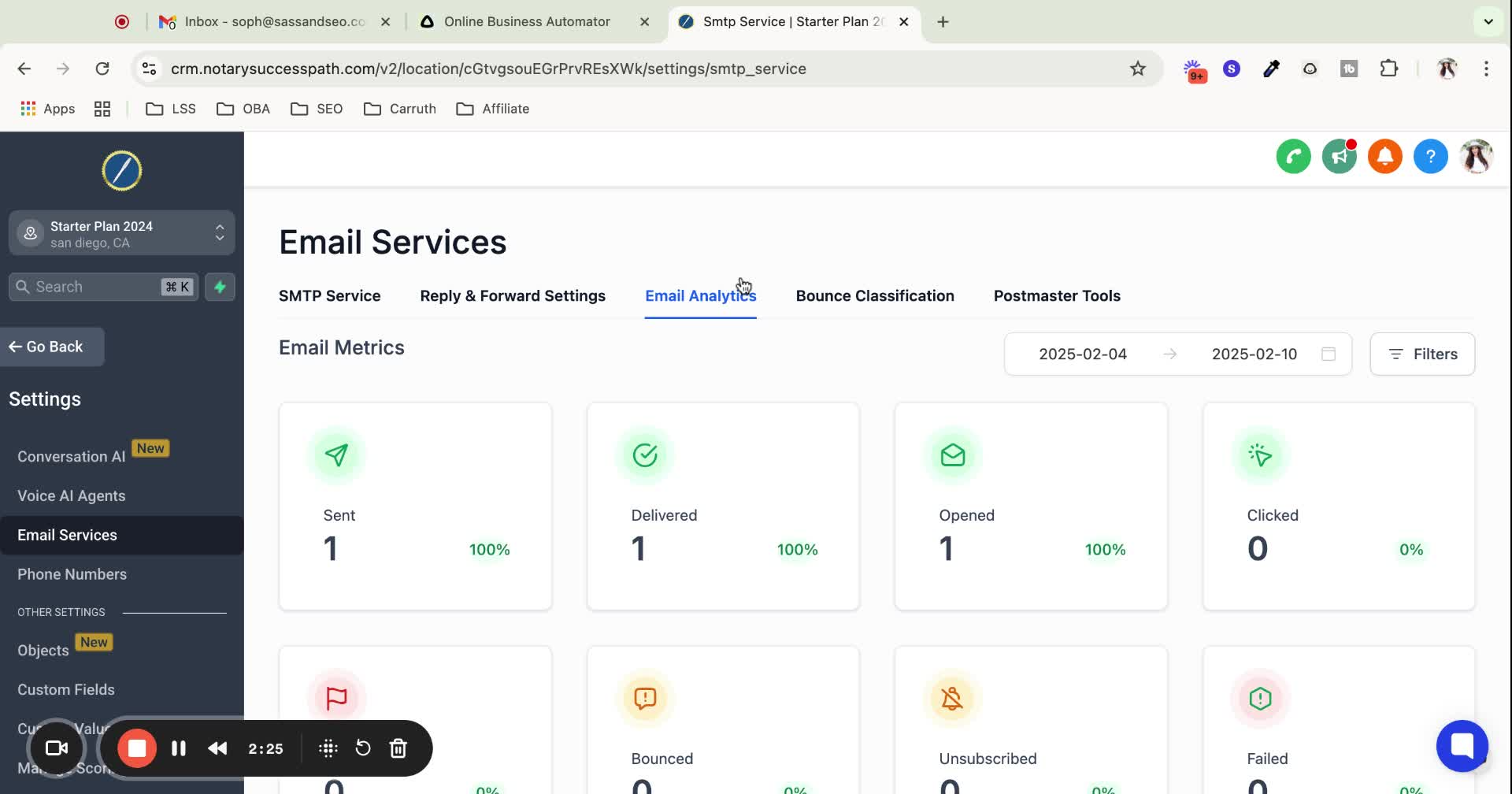Pause the screen recording

[179, 748]
